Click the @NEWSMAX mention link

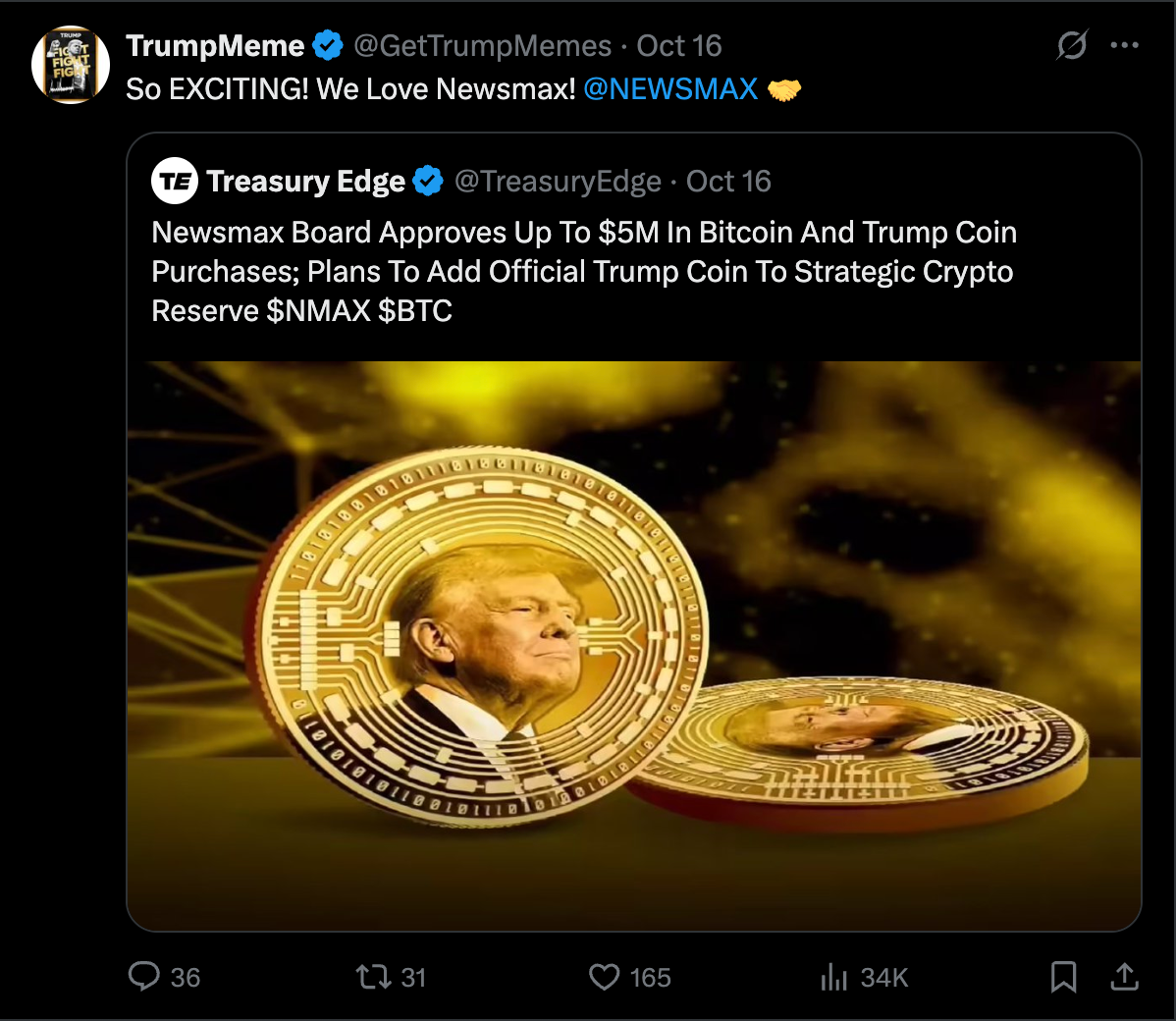point(670,89)
